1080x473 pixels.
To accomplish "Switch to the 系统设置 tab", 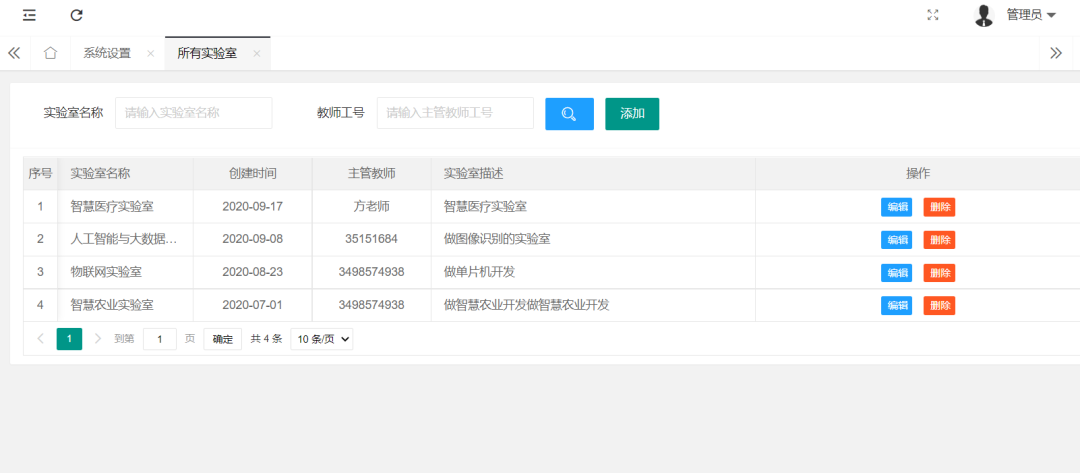I will tap(107, 53).
